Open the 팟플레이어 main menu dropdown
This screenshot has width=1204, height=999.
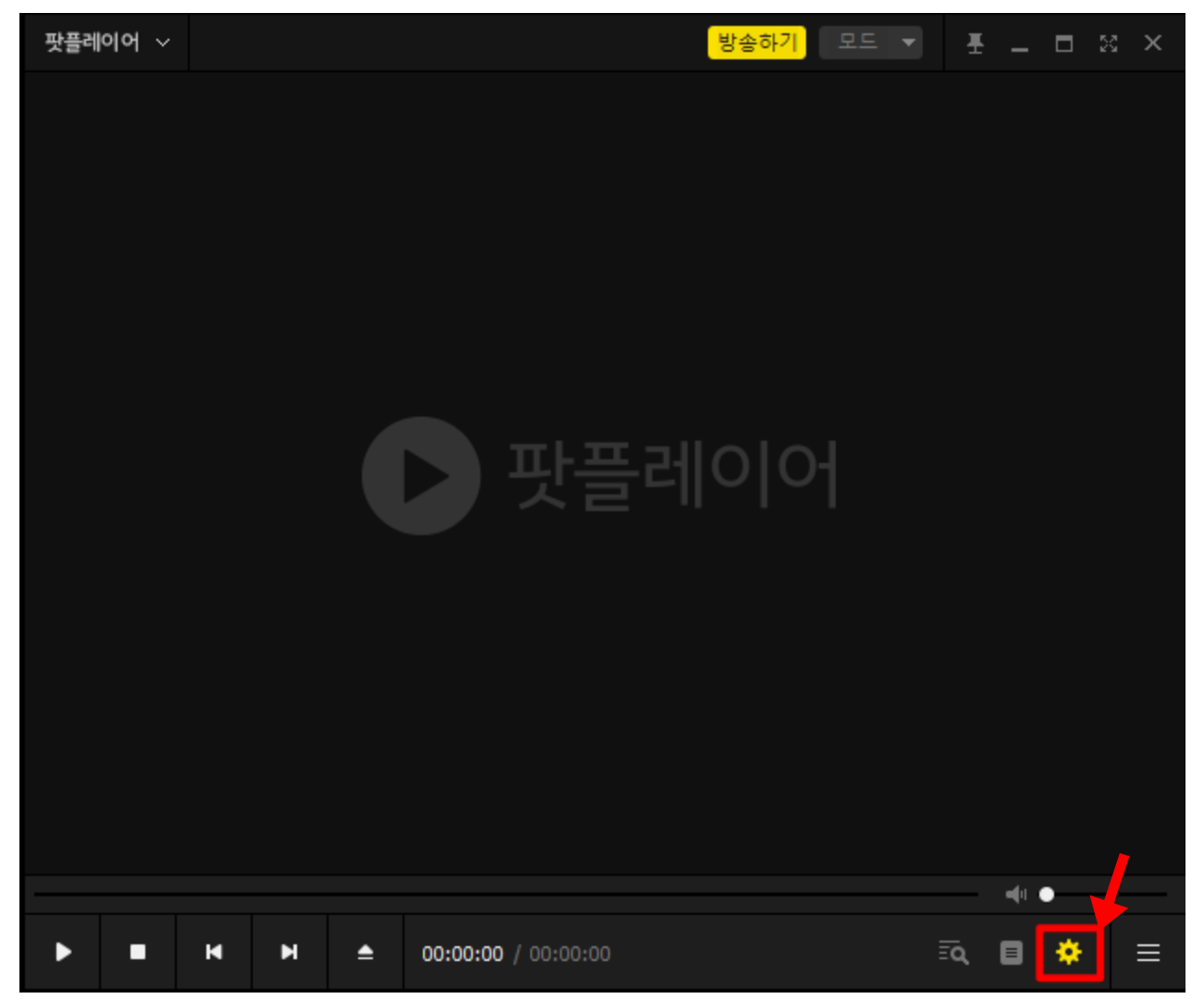[106, 43]
